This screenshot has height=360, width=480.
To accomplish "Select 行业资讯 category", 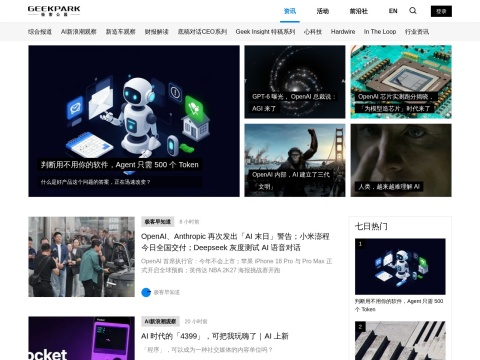I will coord(417,32).
